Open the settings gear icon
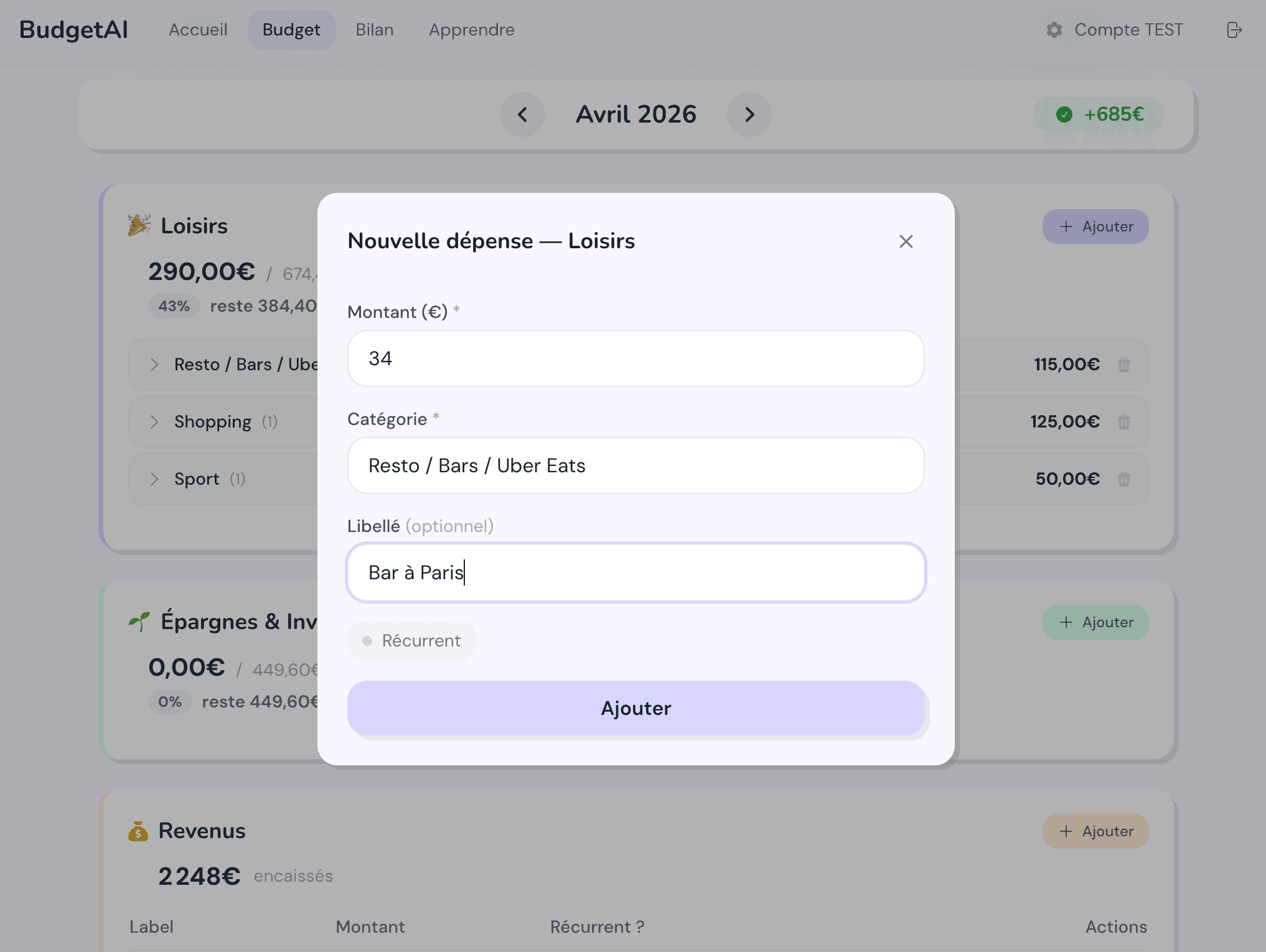Screen dimensions: 1266x952 1054,30
